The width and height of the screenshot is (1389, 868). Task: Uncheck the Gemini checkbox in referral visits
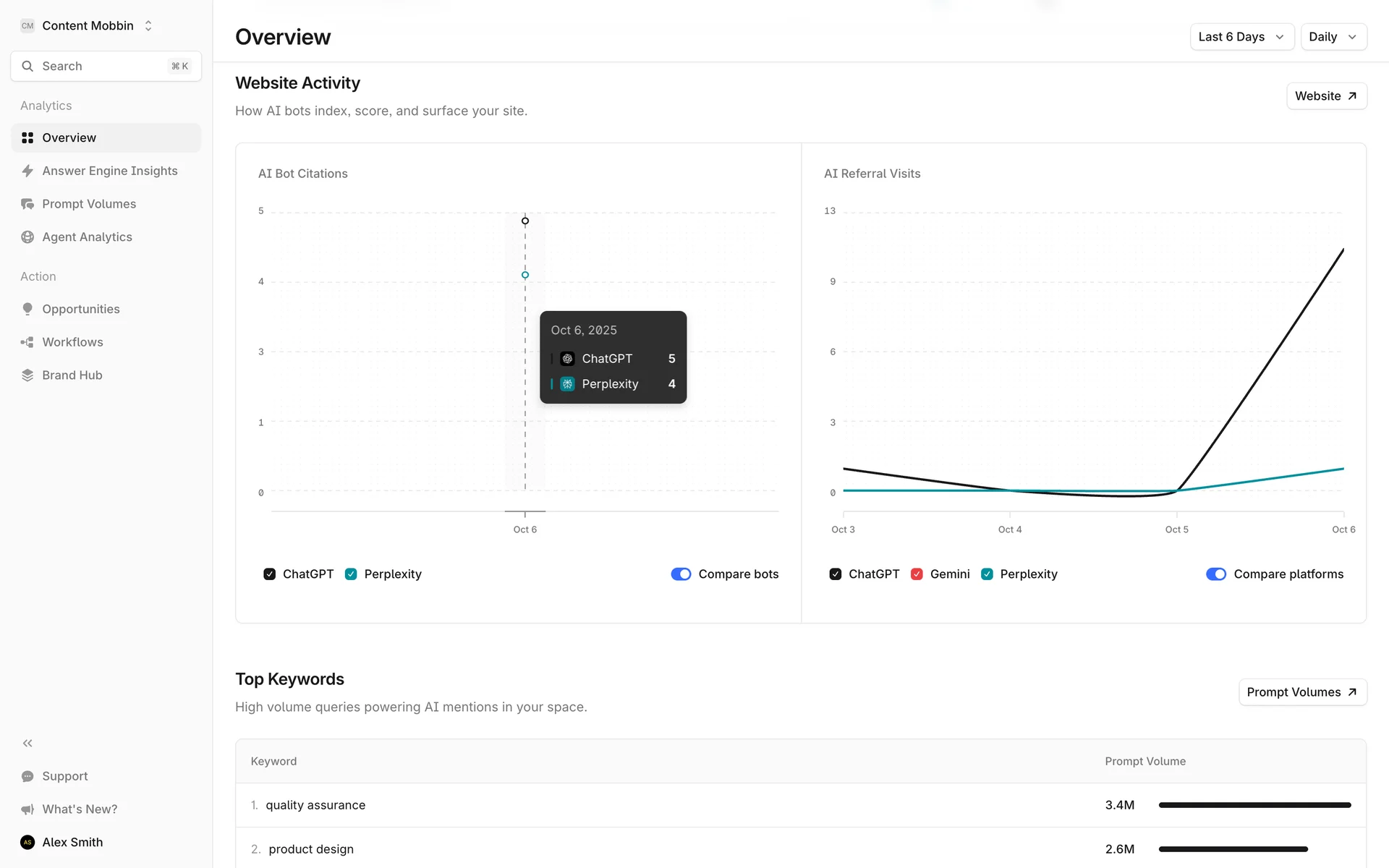(917, 574)
